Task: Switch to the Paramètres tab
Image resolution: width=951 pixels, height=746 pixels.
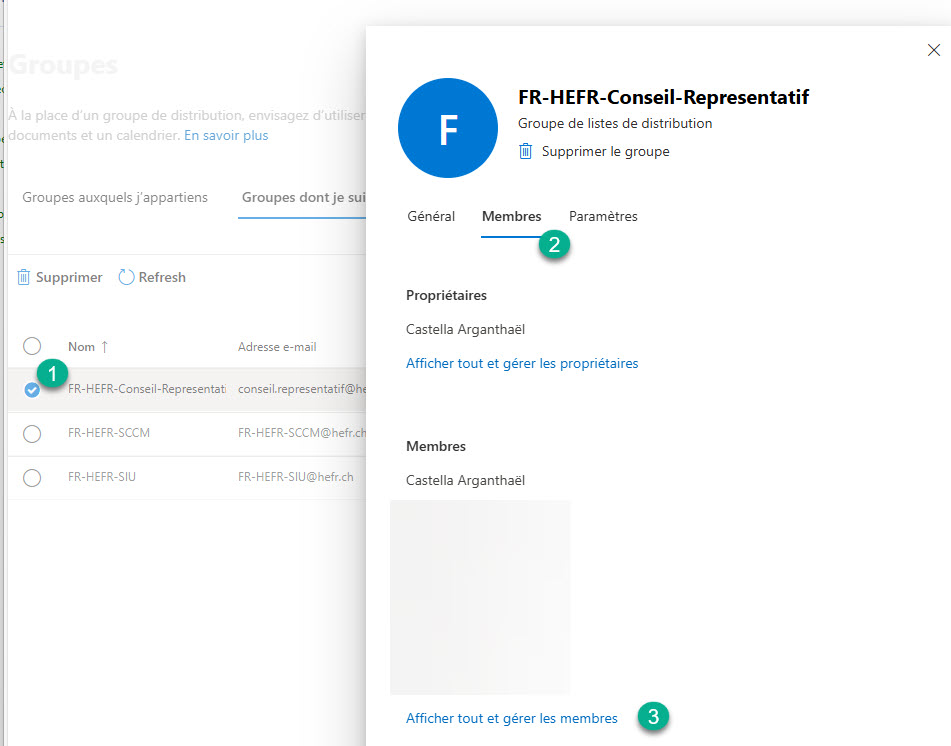Action: click(603, 216)
